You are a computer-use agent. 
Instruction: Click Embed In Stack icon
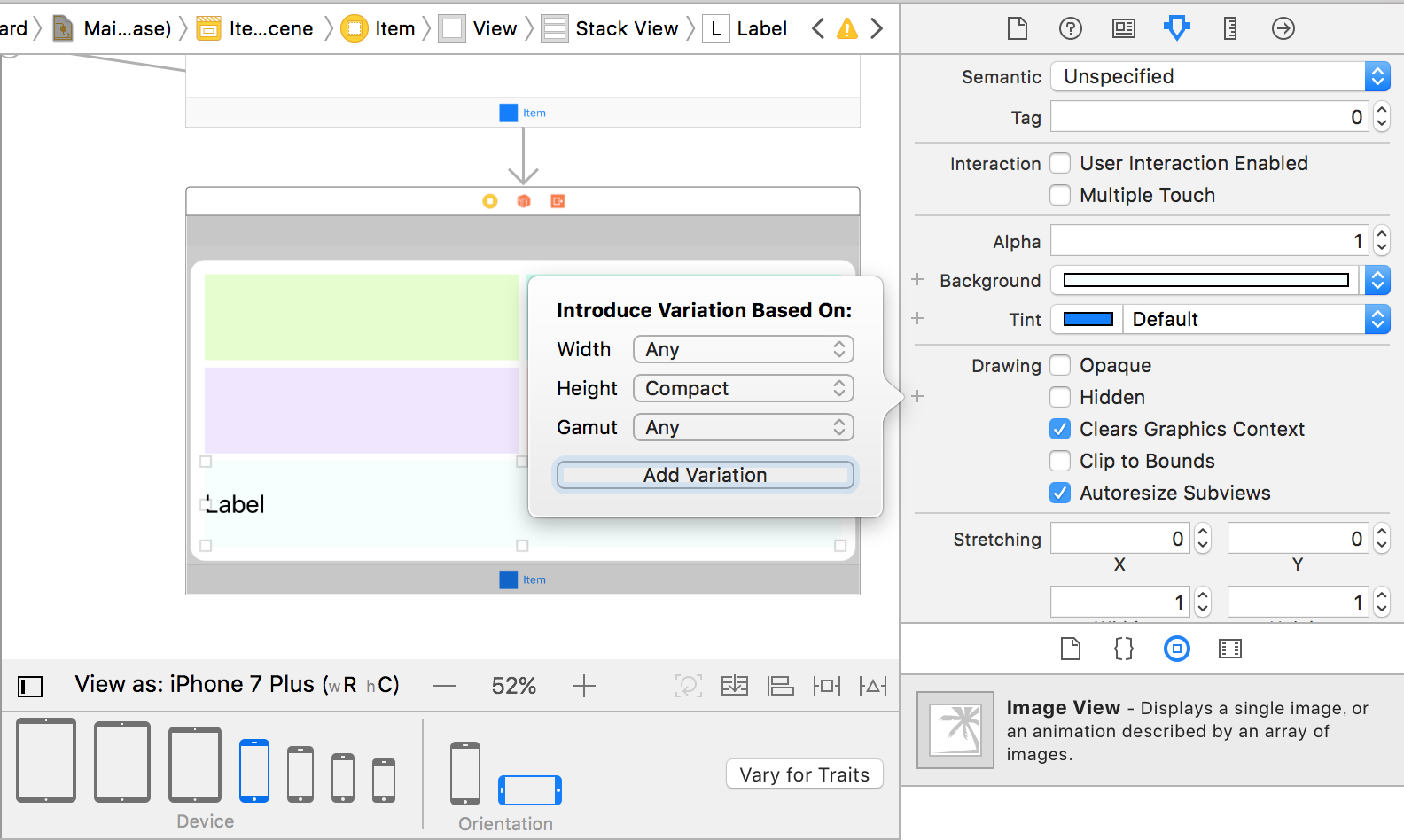pyautogui.click(x=735, y=686)
